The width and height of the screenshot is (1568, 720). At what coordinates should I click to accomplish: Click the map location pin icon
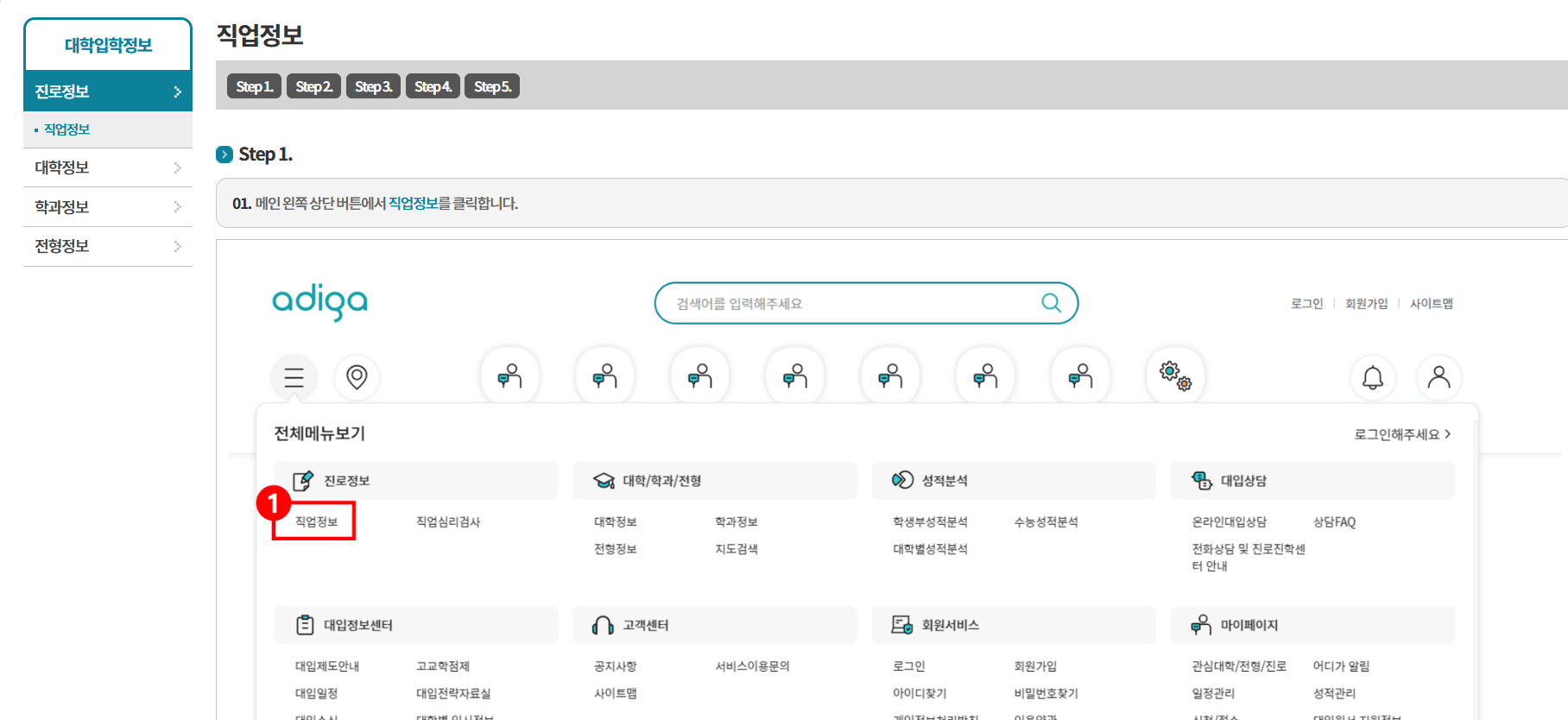point(357,377)
